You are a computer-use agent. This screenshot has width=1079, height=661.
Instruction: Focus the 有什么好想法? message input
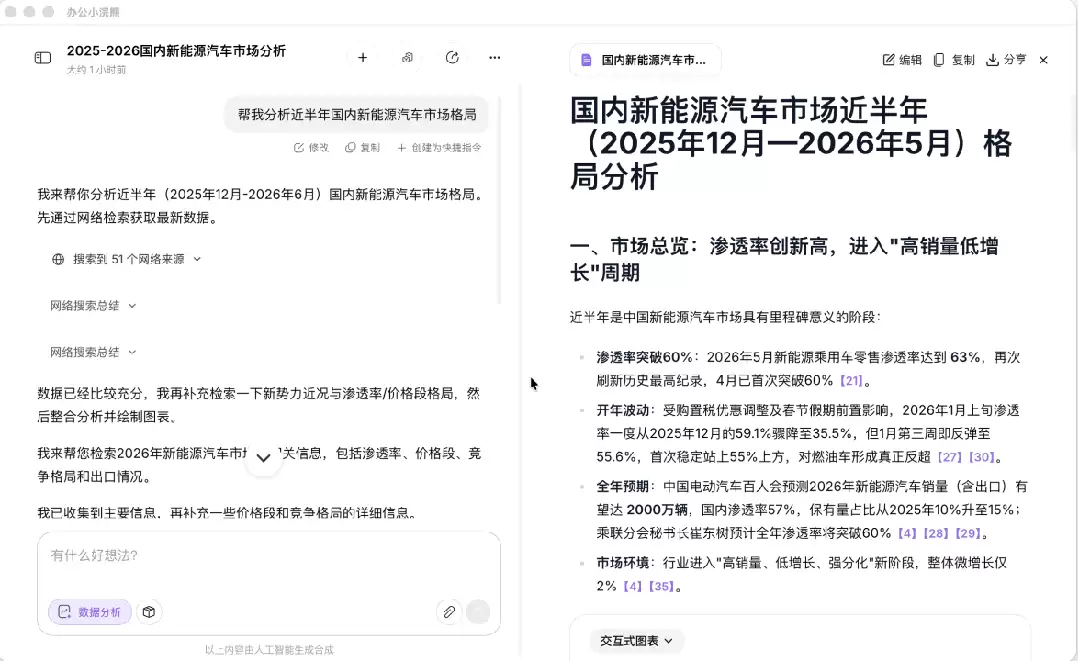pyautogui.click(x=268, y=556)
